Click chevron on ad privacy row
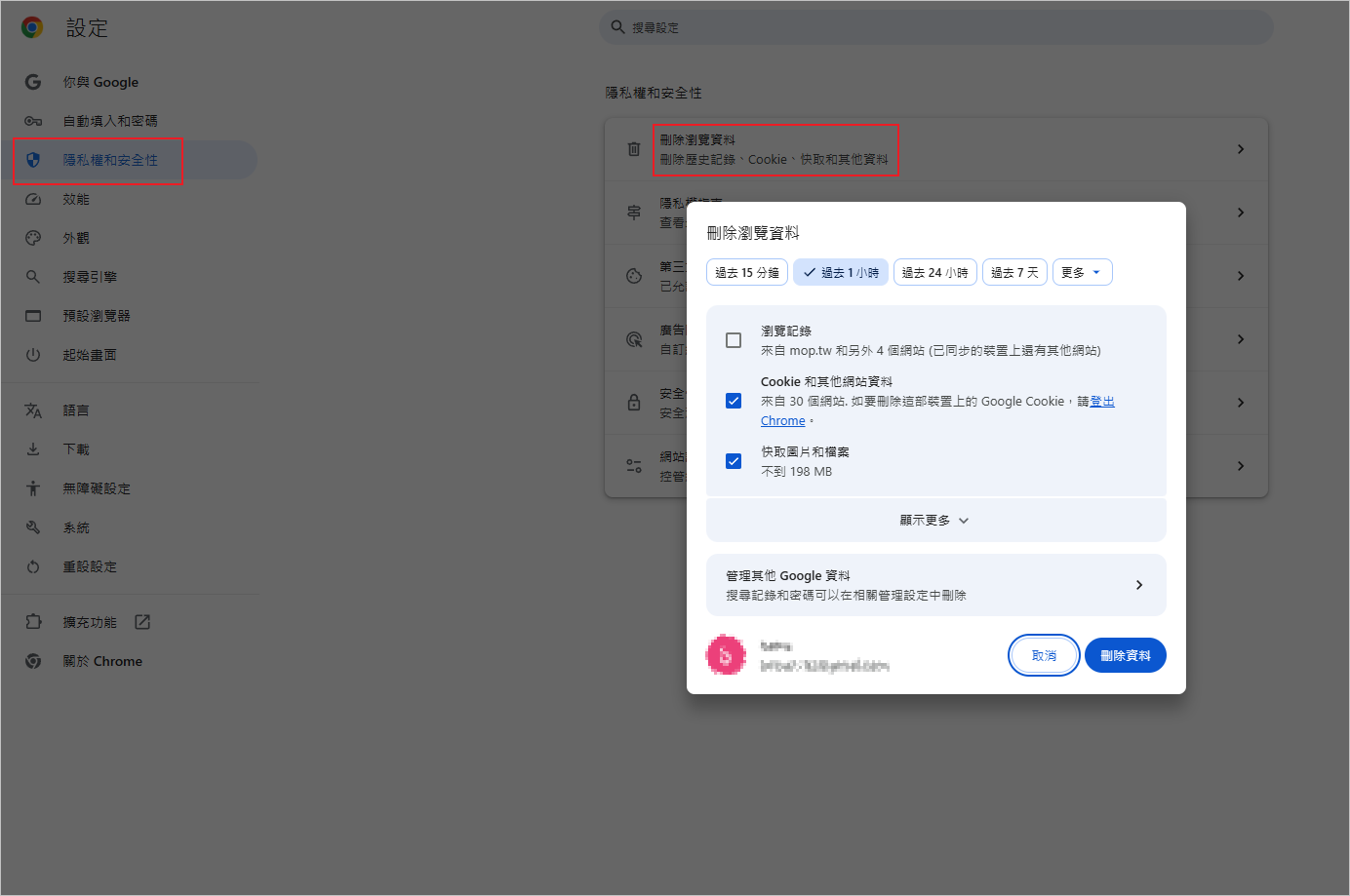This screenshot has width=1350, height=896. point(1241,339)
